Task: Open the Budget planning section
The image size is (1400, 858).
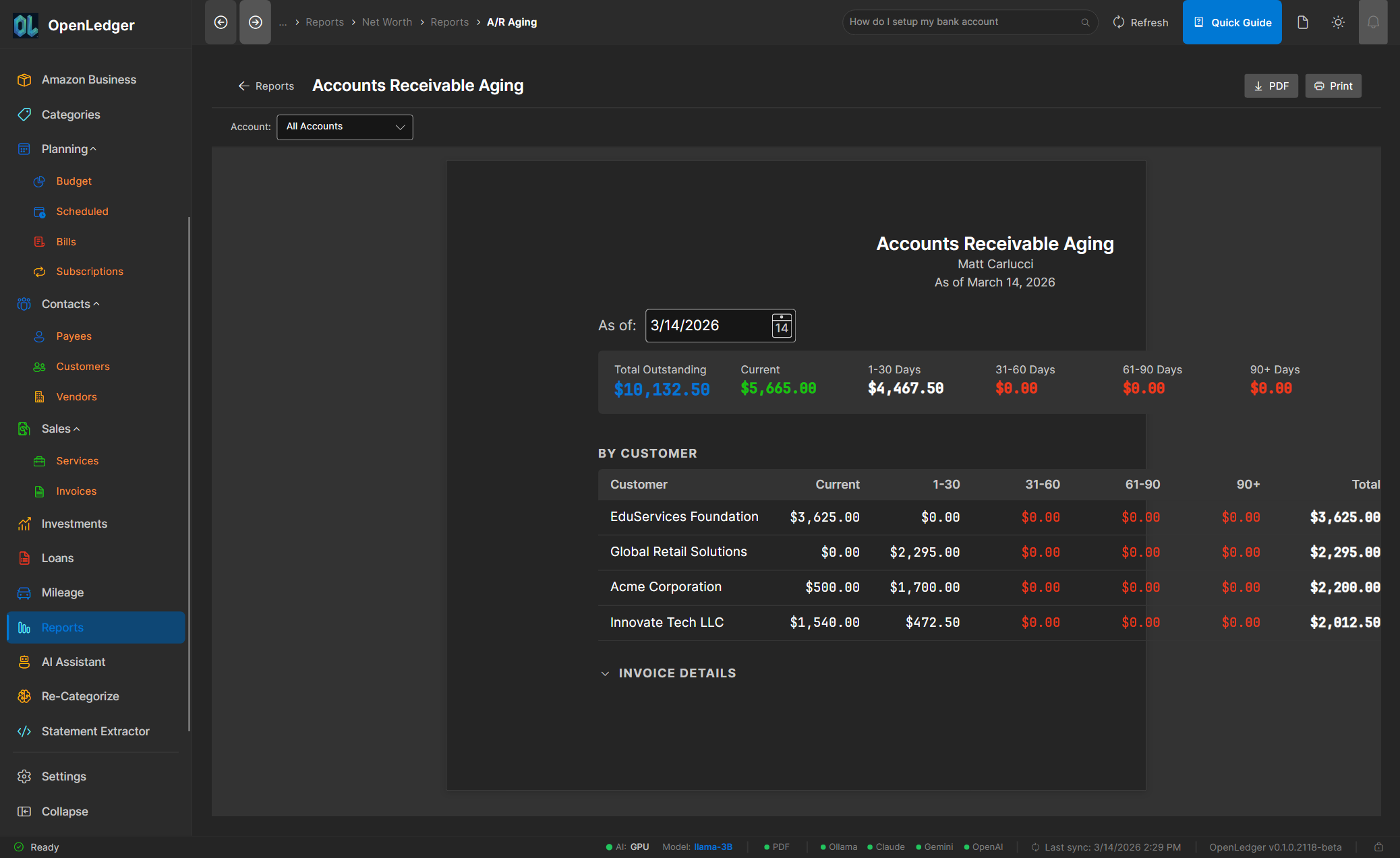Action: click(74, 181)
